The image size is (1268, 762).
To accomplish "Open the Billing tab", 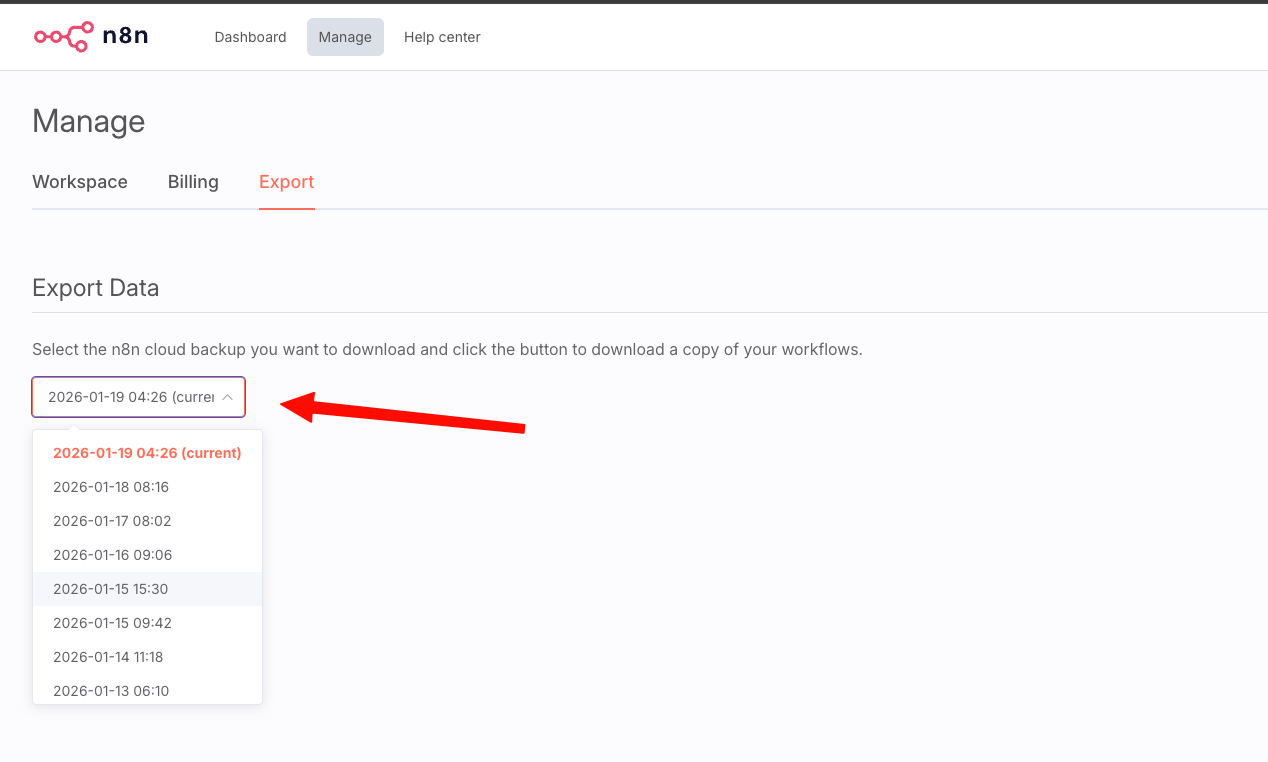I will (x=193, y=182).
